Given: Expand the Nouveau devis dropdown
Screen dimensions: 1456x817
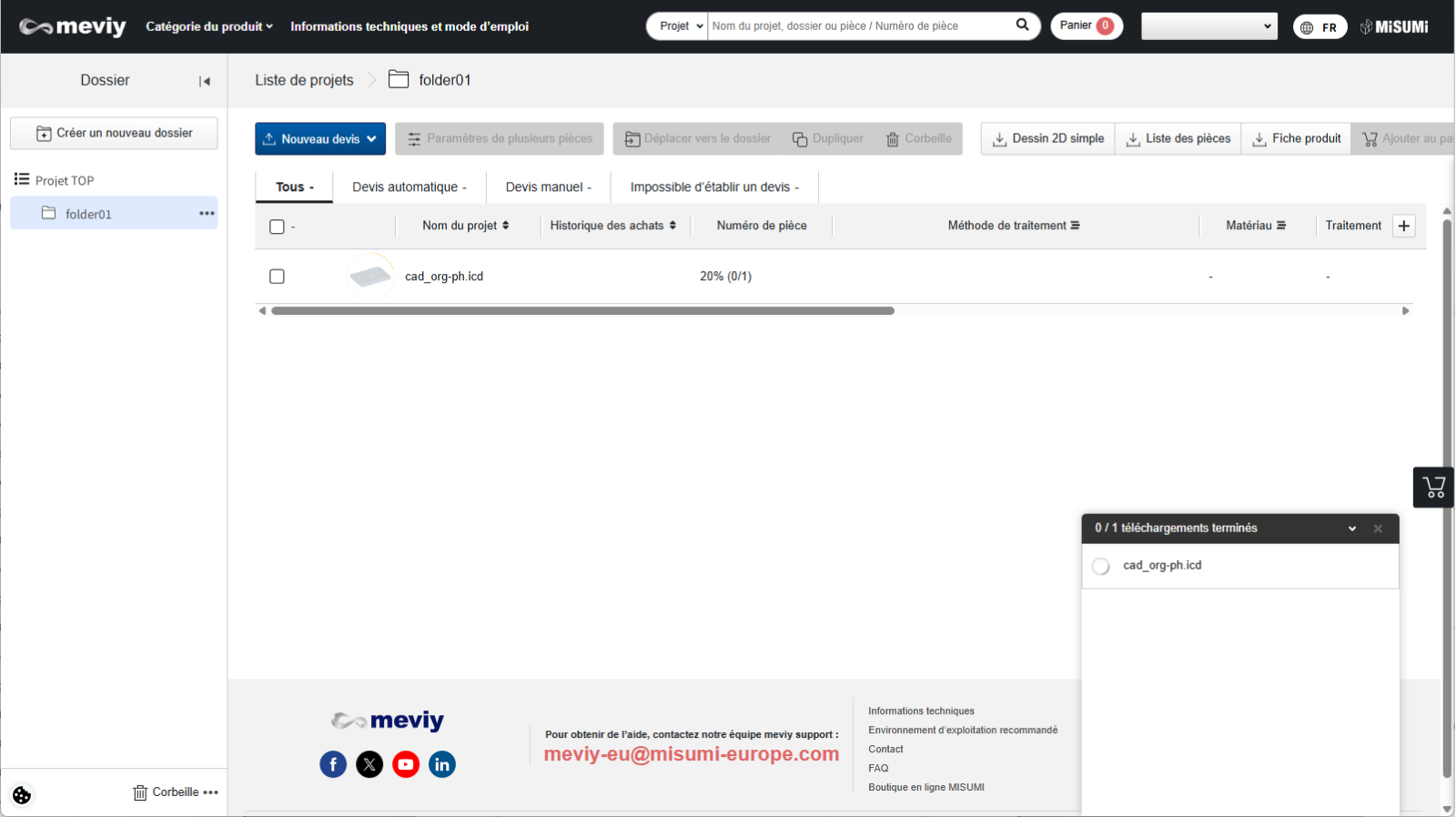Looking at the screenshot, I should click(x=371, y=139).
